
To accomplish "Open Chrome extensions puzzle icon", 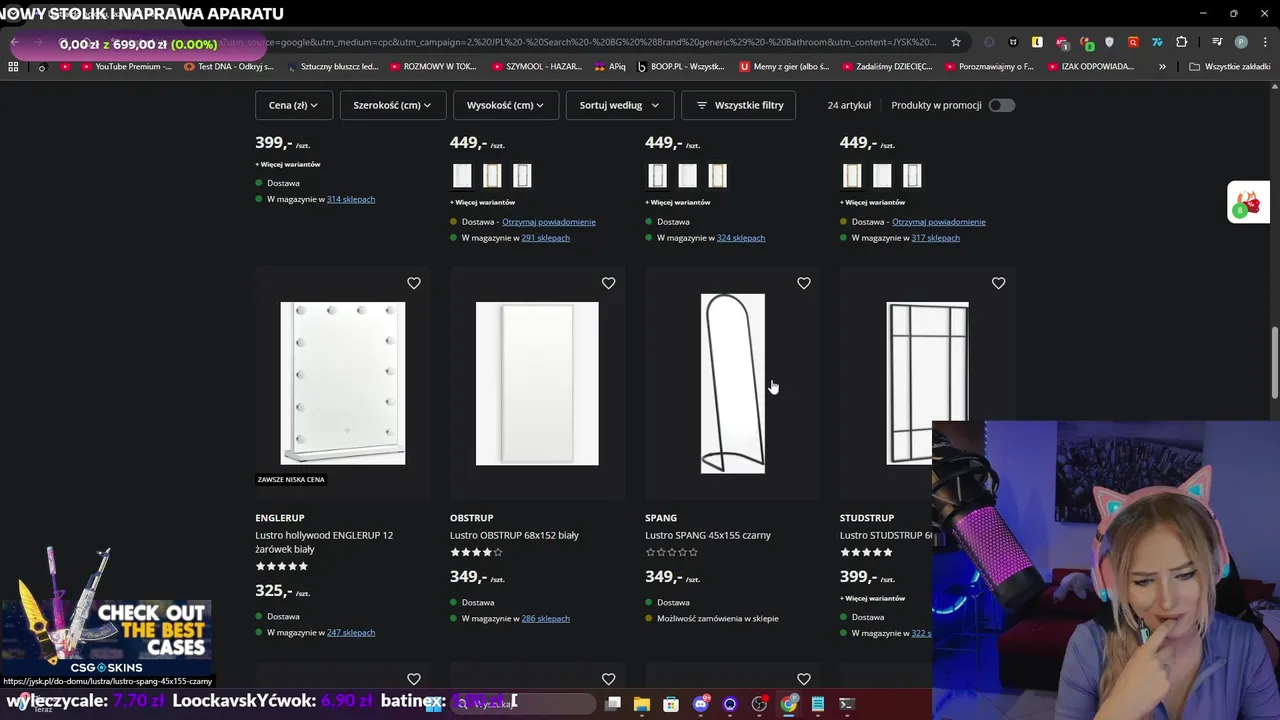I will (x=1182, y=42).
